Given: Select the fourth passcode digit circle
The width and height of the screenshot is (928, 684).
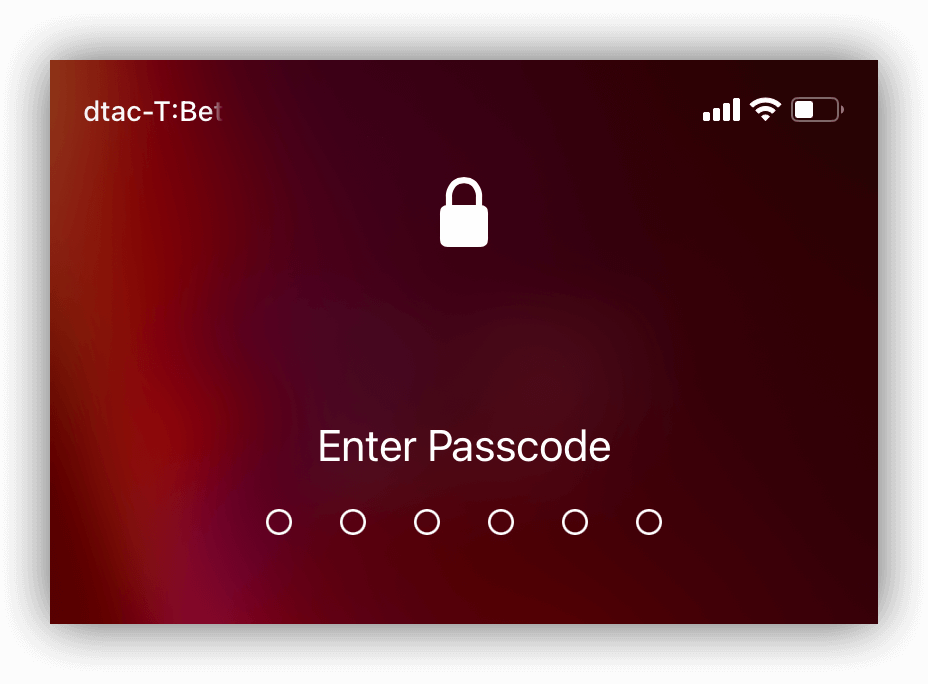Looking at the screenshot, I should [501, 522].
